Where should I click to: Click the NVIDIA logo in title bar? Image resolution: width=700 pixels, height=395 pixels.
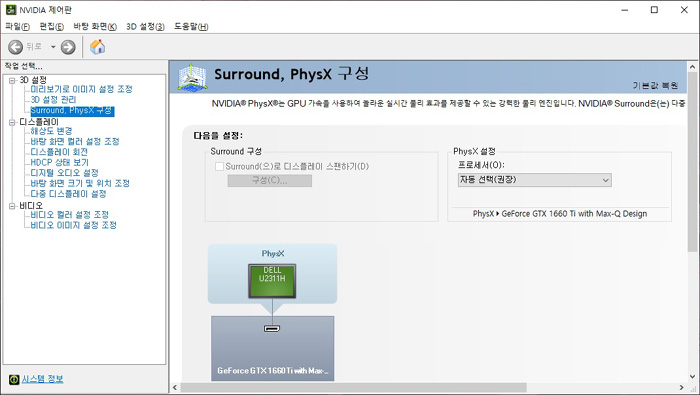click(x=11, y=10)
